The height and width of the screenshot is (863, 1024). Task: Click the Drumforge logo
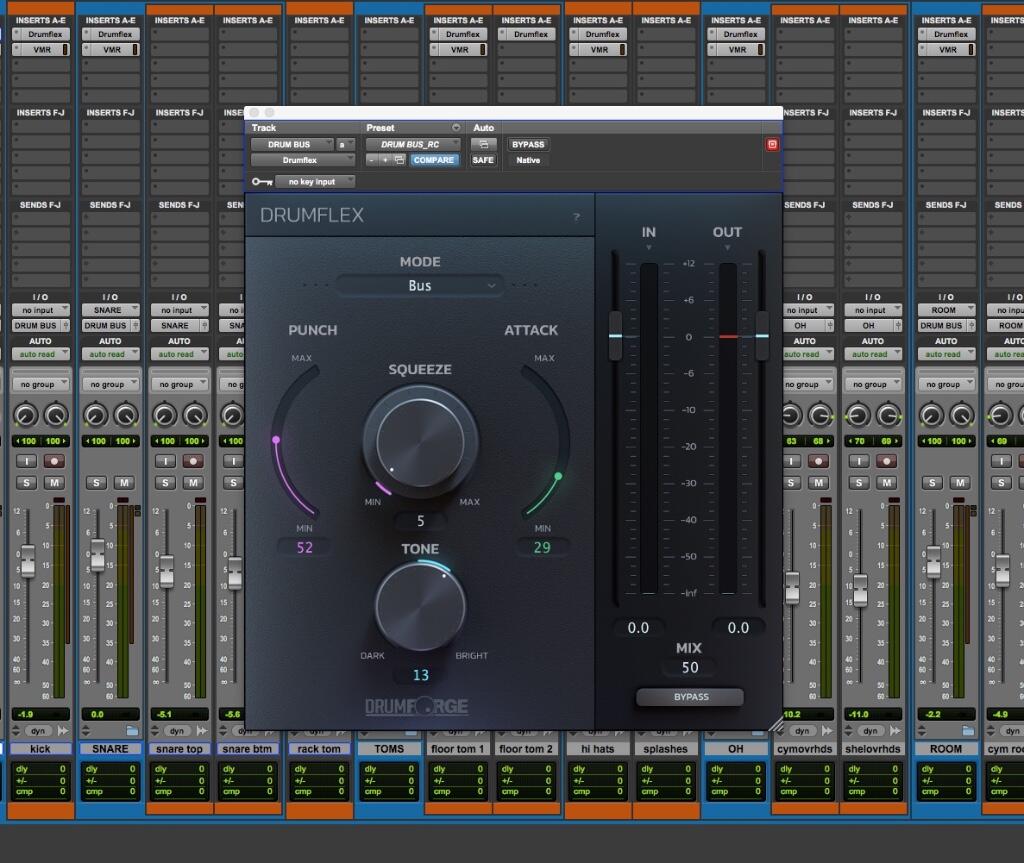click(417, 706)
